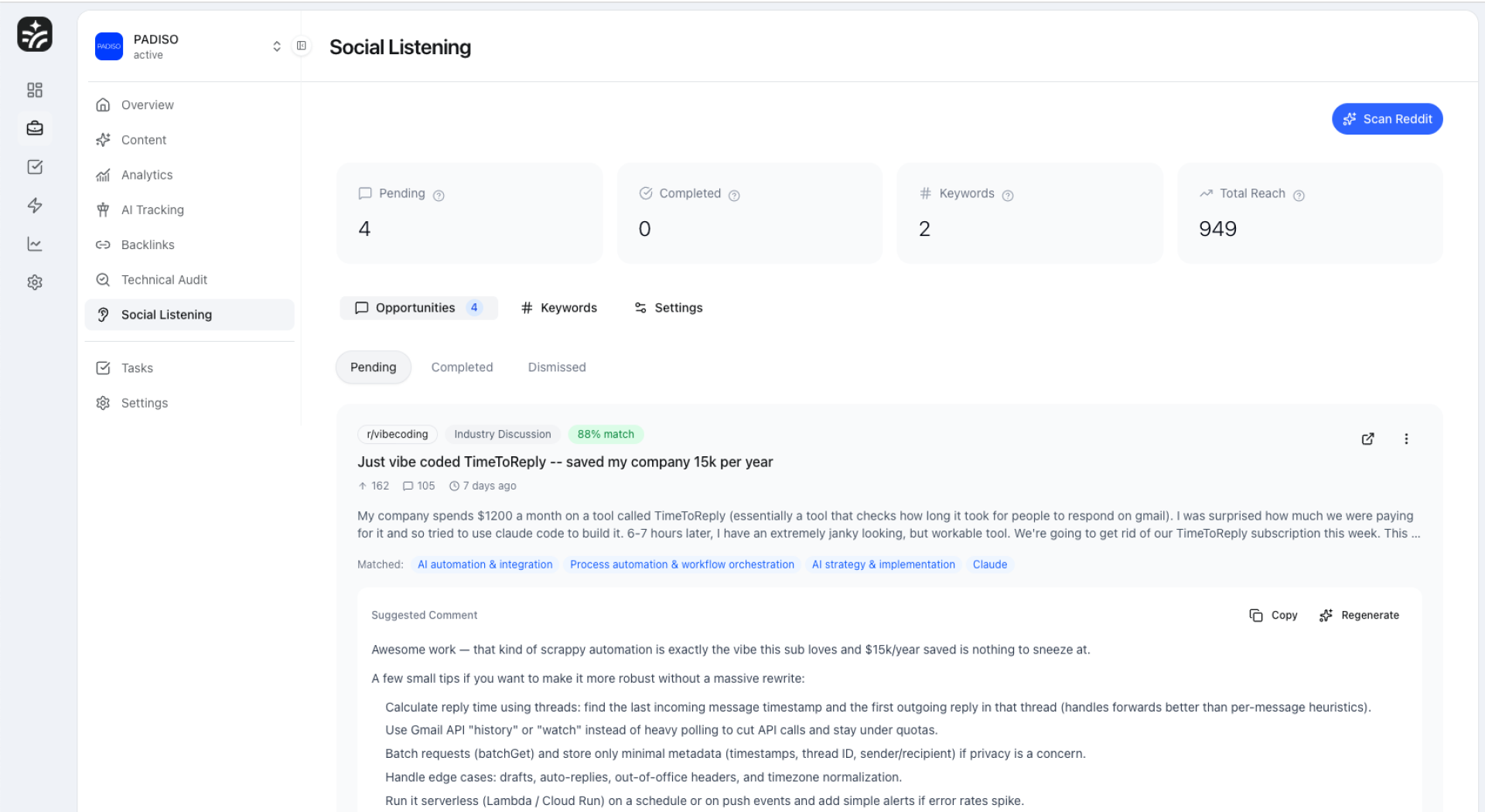Click the Industry Discussion tag
Viewport: 1485px width, 812px height.
click(502, 435)
